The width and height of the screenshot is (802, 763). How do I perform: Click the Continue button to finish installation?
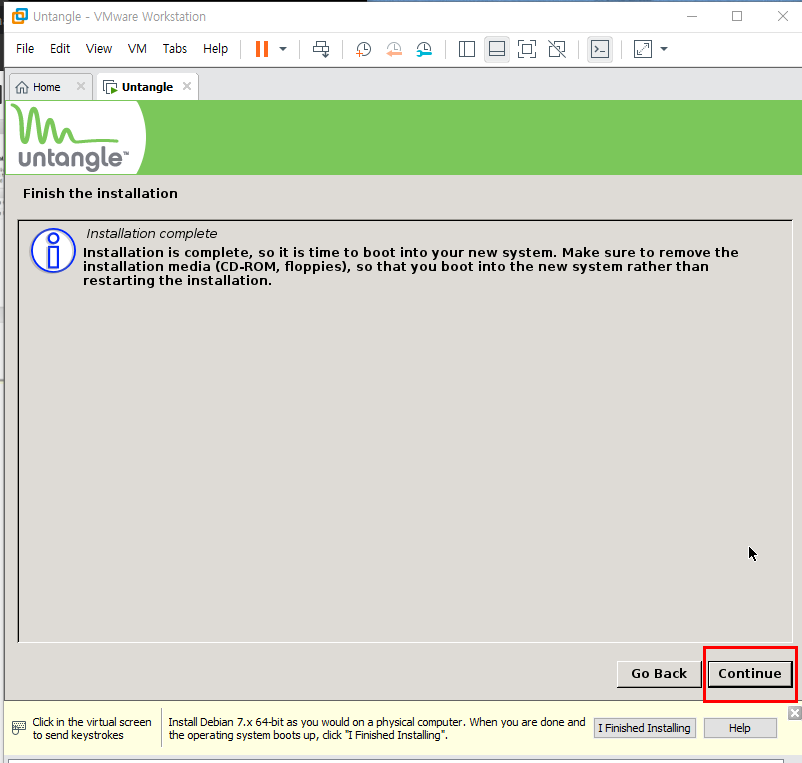point(750,674)
